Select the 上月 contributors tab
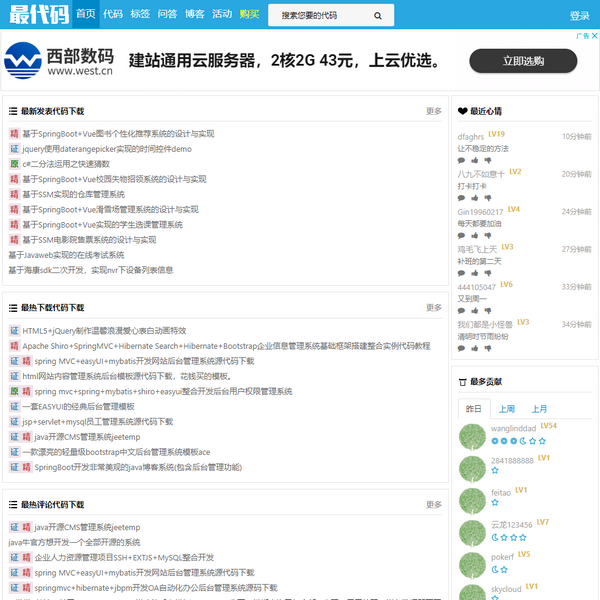 tap(539, 409)
